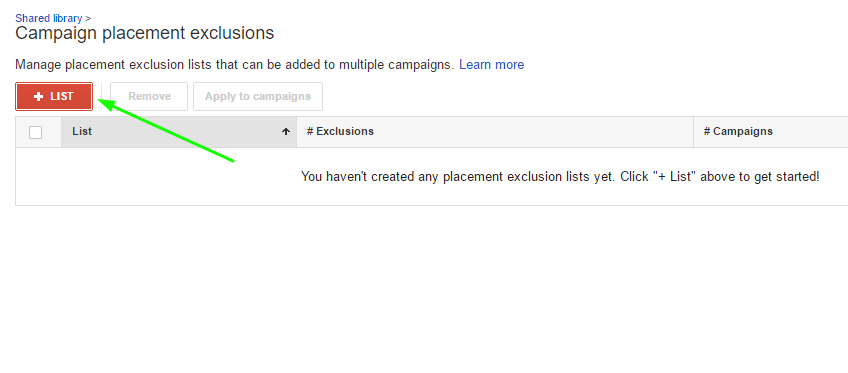The image size is (848, 373).
Task: Open the Learn more link
Action: 492,65
